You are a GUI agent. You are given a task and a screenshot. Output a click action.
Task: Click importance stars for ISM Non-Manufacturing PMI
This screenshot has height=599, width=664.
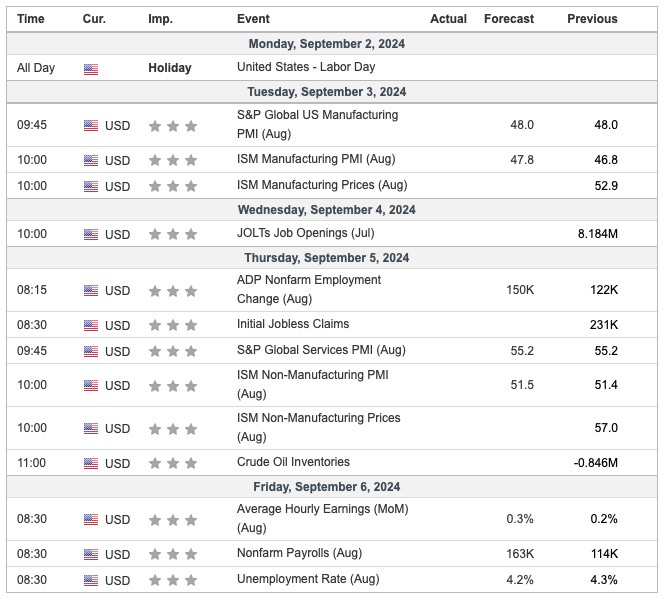[x=173, y=386]
